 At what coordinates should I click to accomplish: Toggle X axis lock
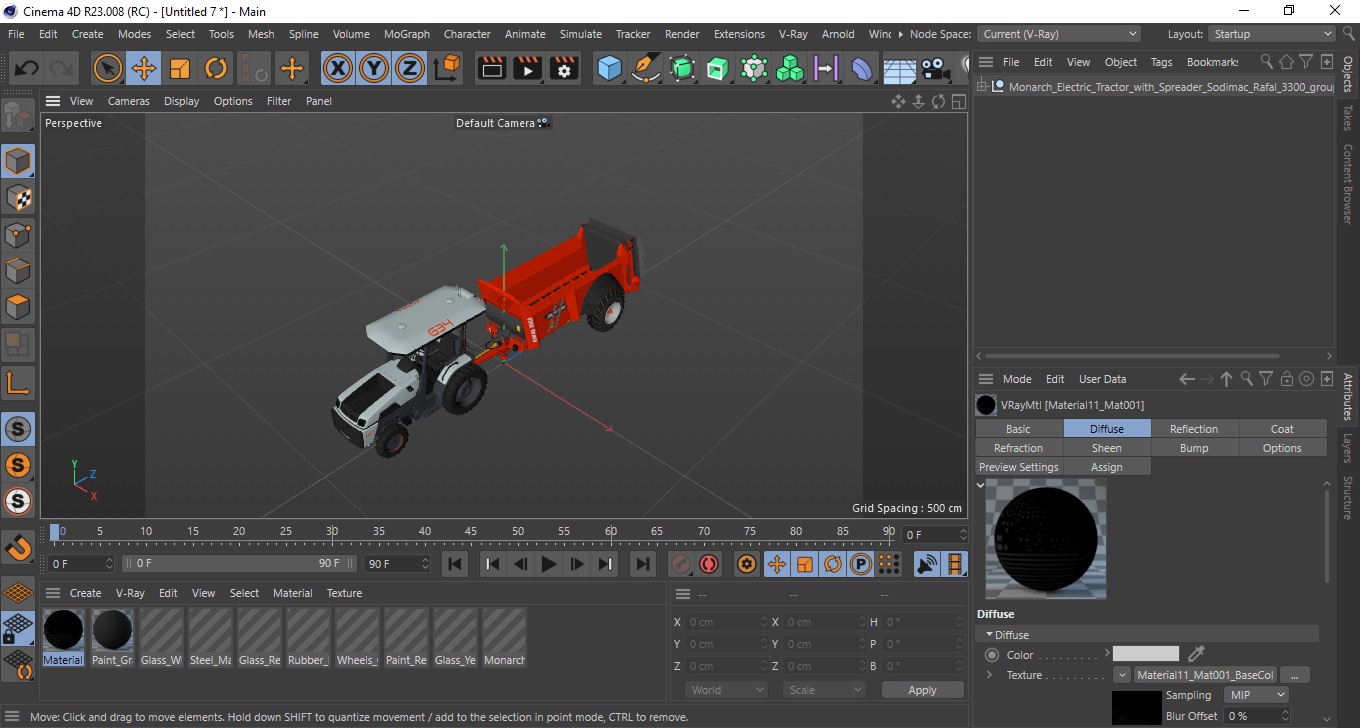[x=338, y=69]
